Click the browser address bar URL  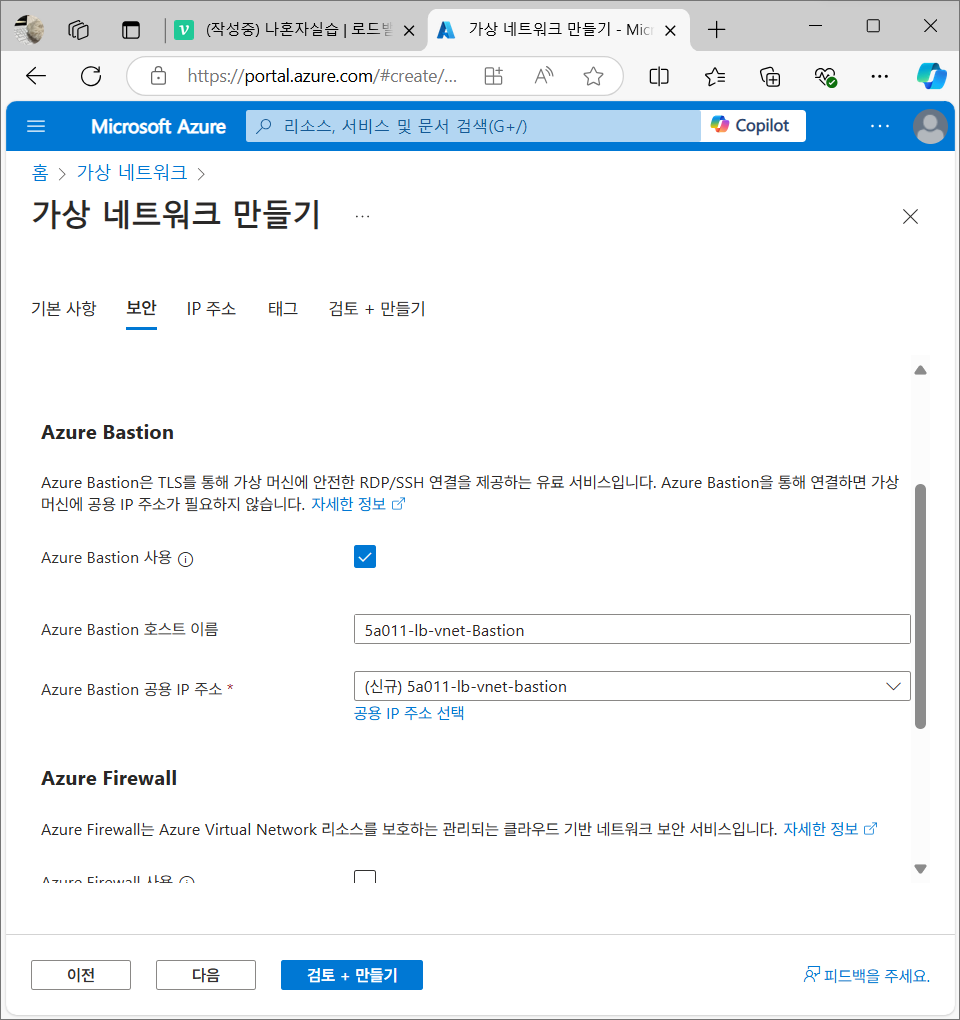click(x=322, y=76)
